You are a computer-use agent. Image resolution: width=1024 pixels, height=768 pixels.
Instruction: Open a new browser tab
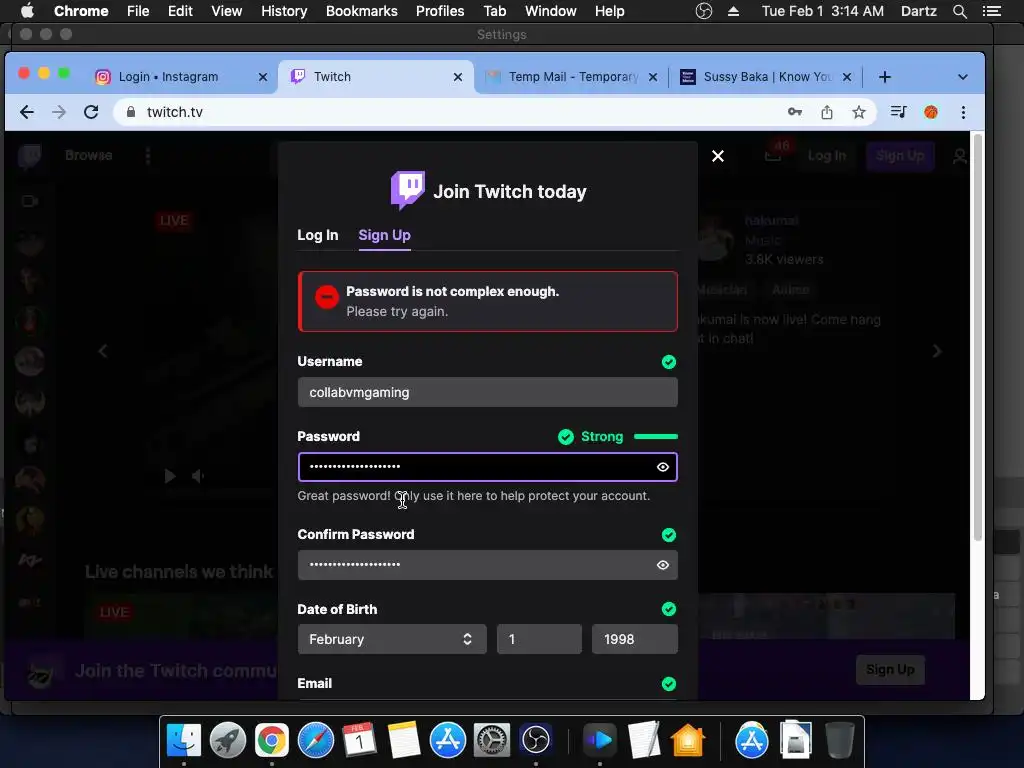pyautogui.click(x=885, y=77)
